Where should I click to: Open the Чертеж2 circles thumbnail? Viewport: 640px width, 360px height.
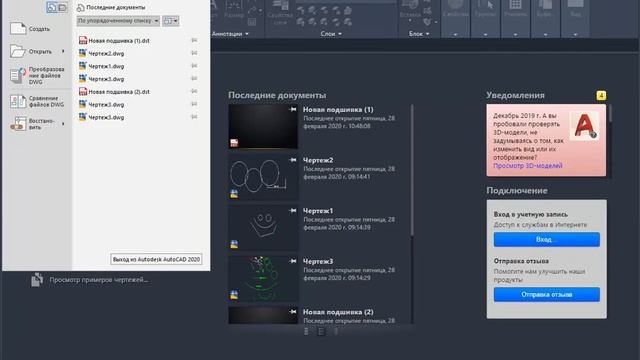263,177
